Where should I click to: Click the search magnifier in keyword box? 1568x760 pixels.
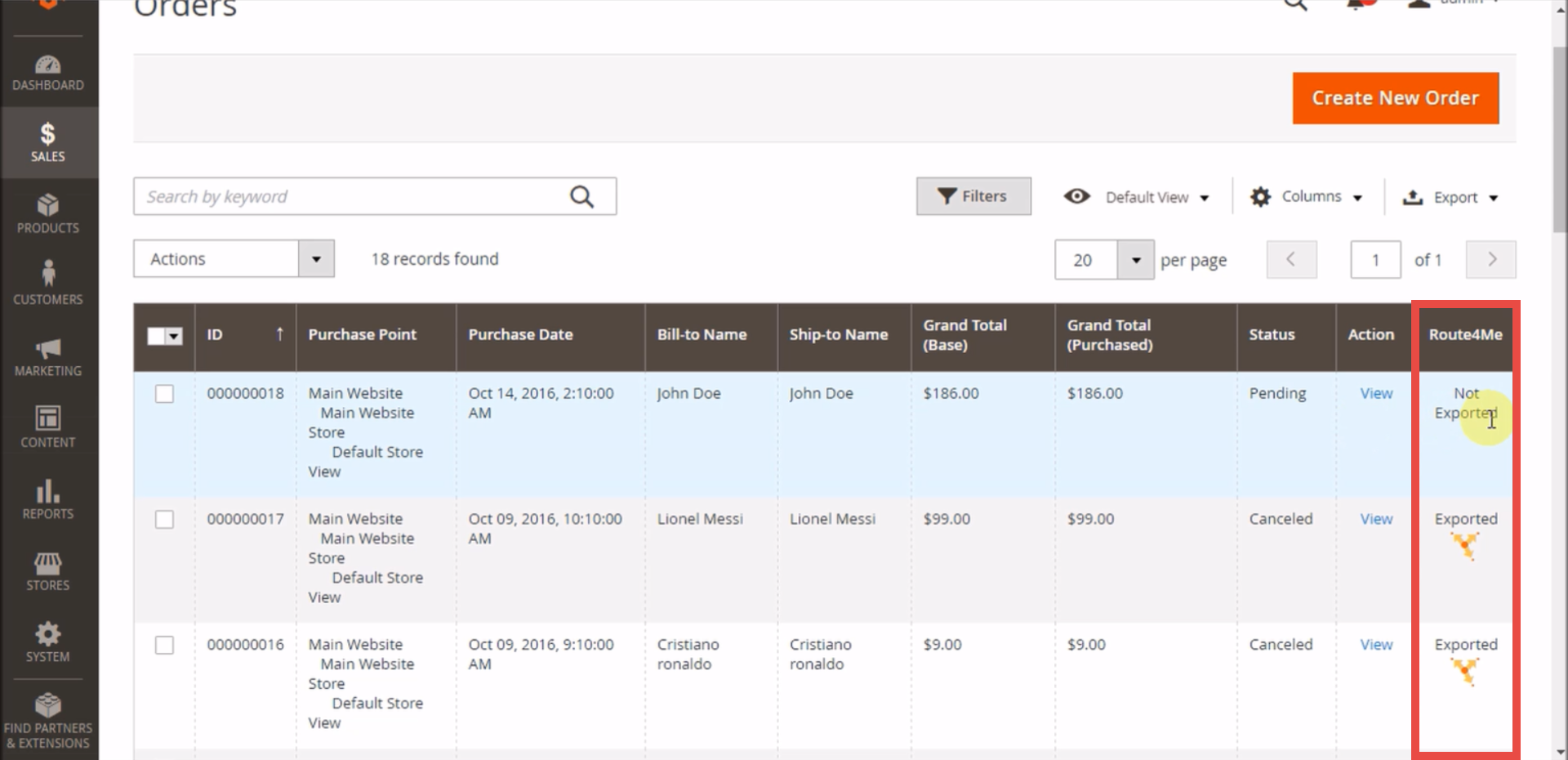581,197
